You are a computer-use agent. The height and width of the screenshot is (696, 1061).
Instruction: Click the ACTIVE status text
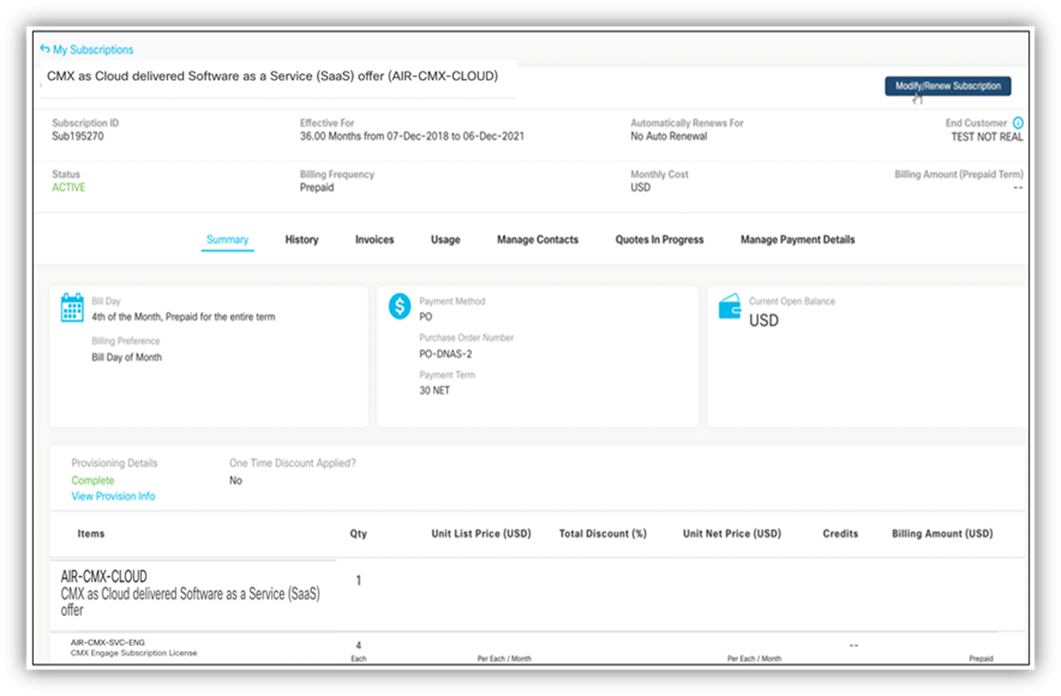(x=68, y=187)
